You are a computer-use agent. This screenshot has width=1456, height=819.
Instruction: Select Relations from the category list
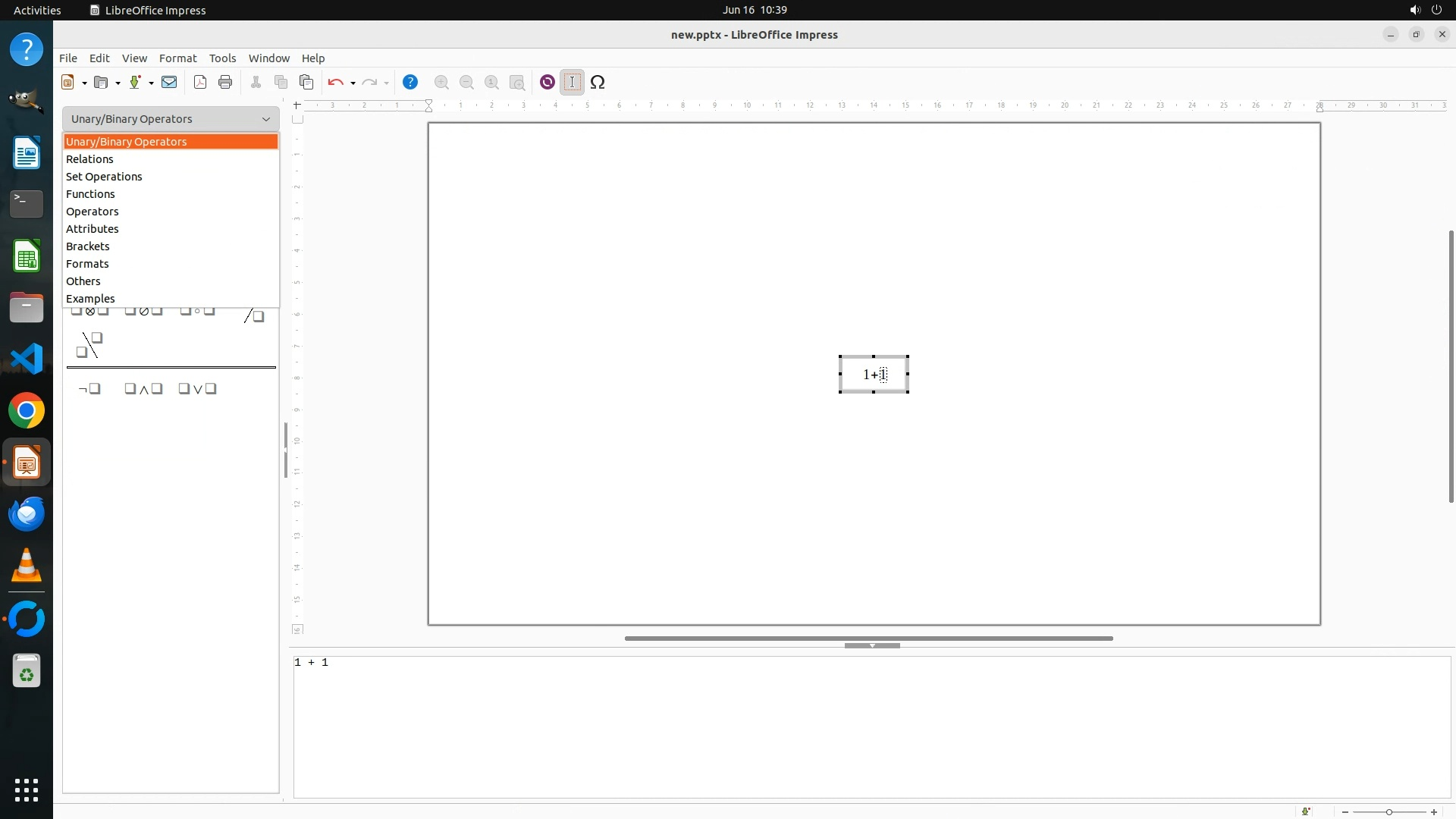(x=89, y=159)
